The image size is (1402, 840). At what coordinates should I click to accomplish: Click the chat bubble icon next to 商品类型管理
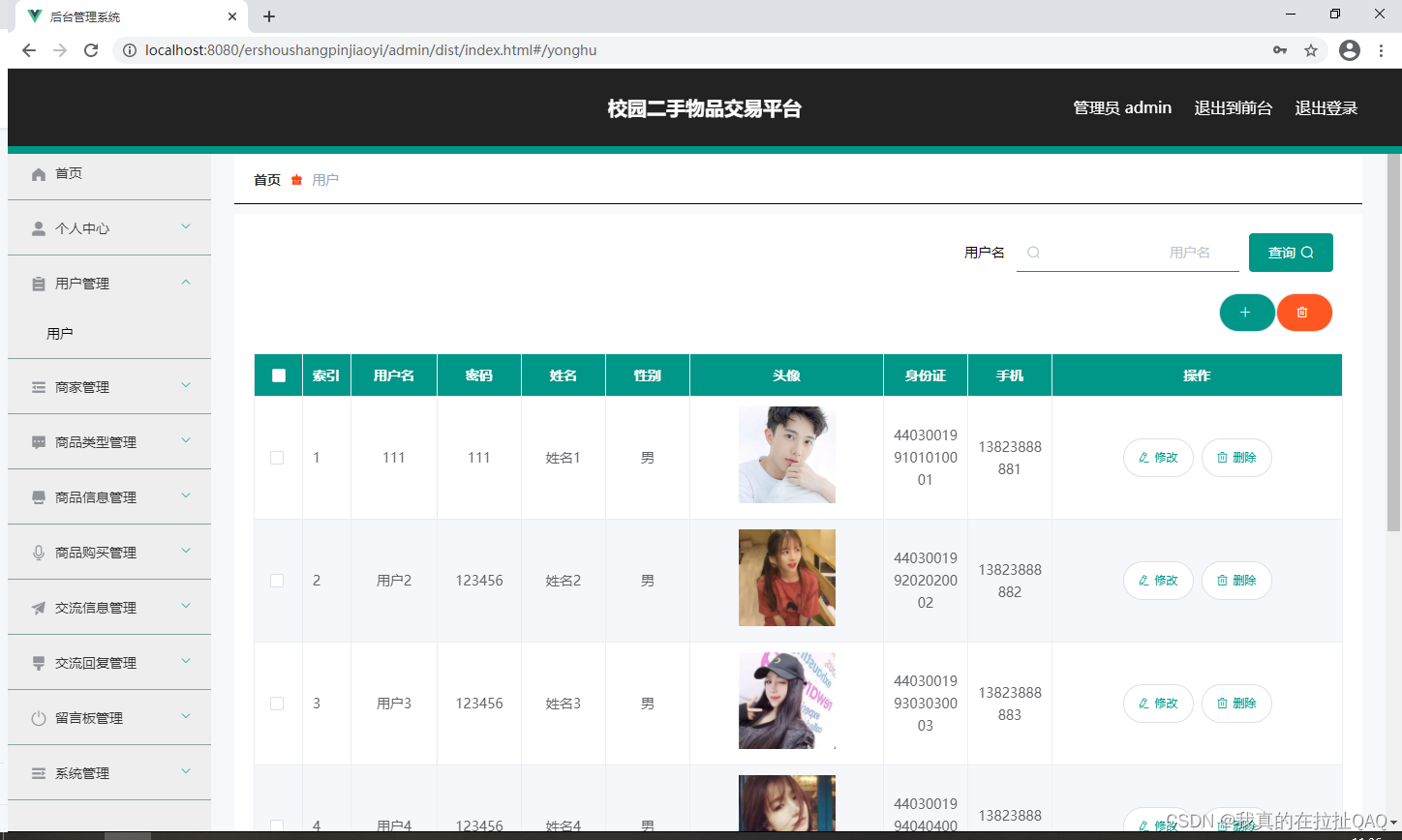coord(39,442)
